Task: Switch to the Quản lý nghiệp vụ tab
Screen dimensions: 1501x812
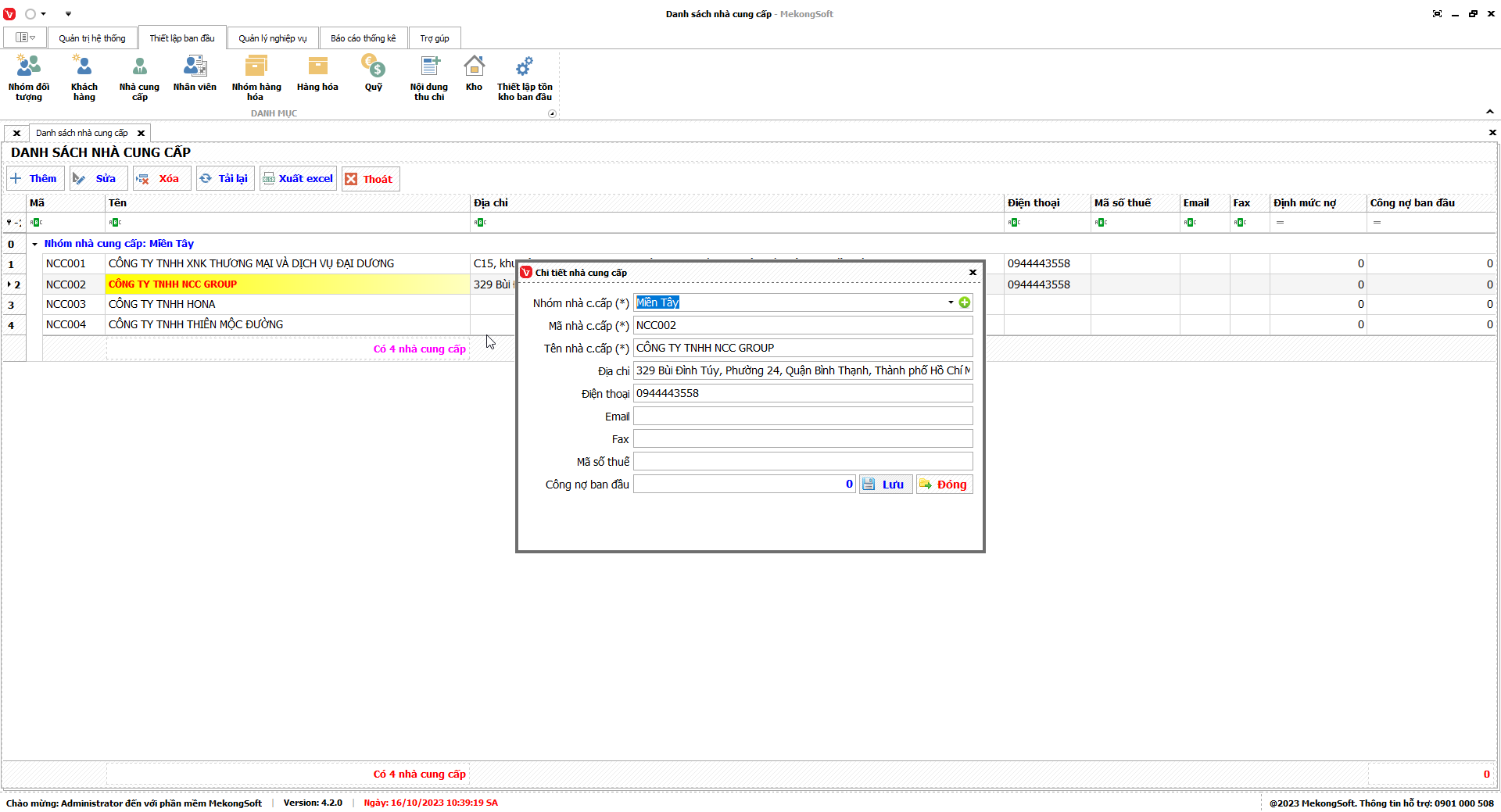Action: point(272,38)
